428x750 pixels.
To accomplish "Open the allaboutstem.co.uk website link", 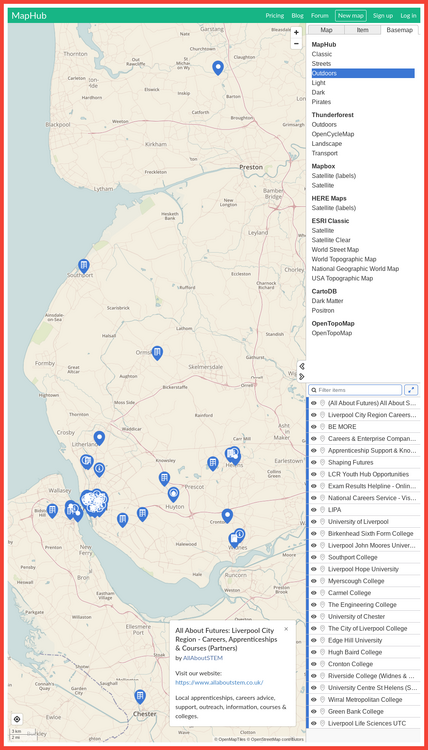I will (219, 683).
